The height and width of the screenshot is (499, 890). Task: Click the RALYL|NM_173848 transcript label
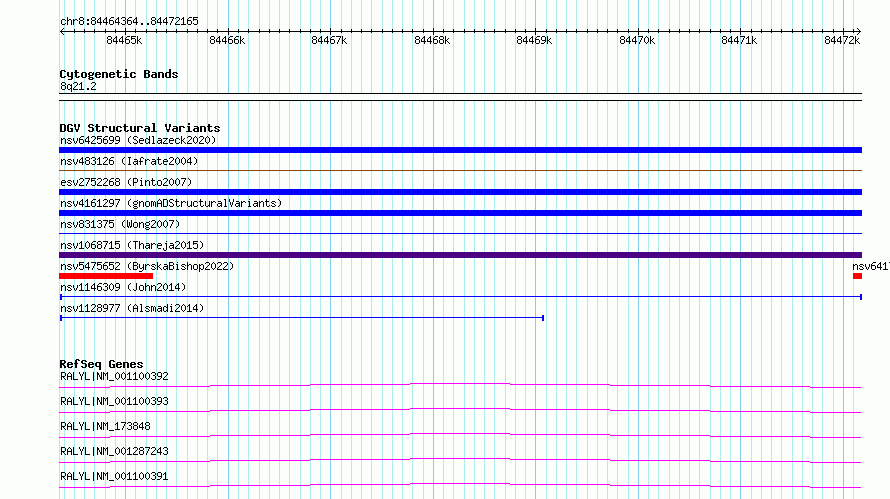(105, 426)
